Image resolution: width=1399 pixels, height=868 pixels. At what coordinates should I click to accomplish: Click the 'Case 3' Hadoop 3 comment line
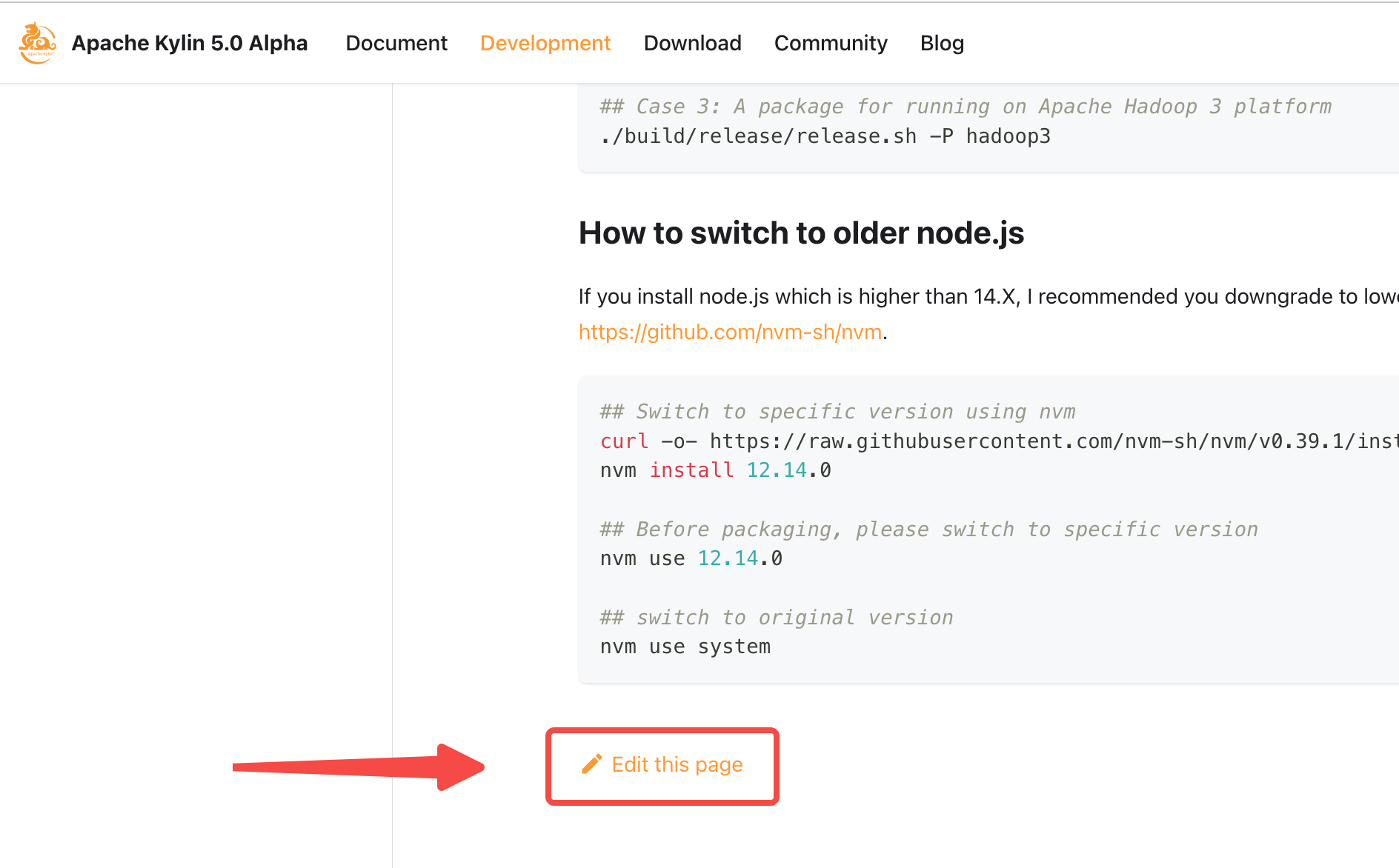(x=965, y=107)
